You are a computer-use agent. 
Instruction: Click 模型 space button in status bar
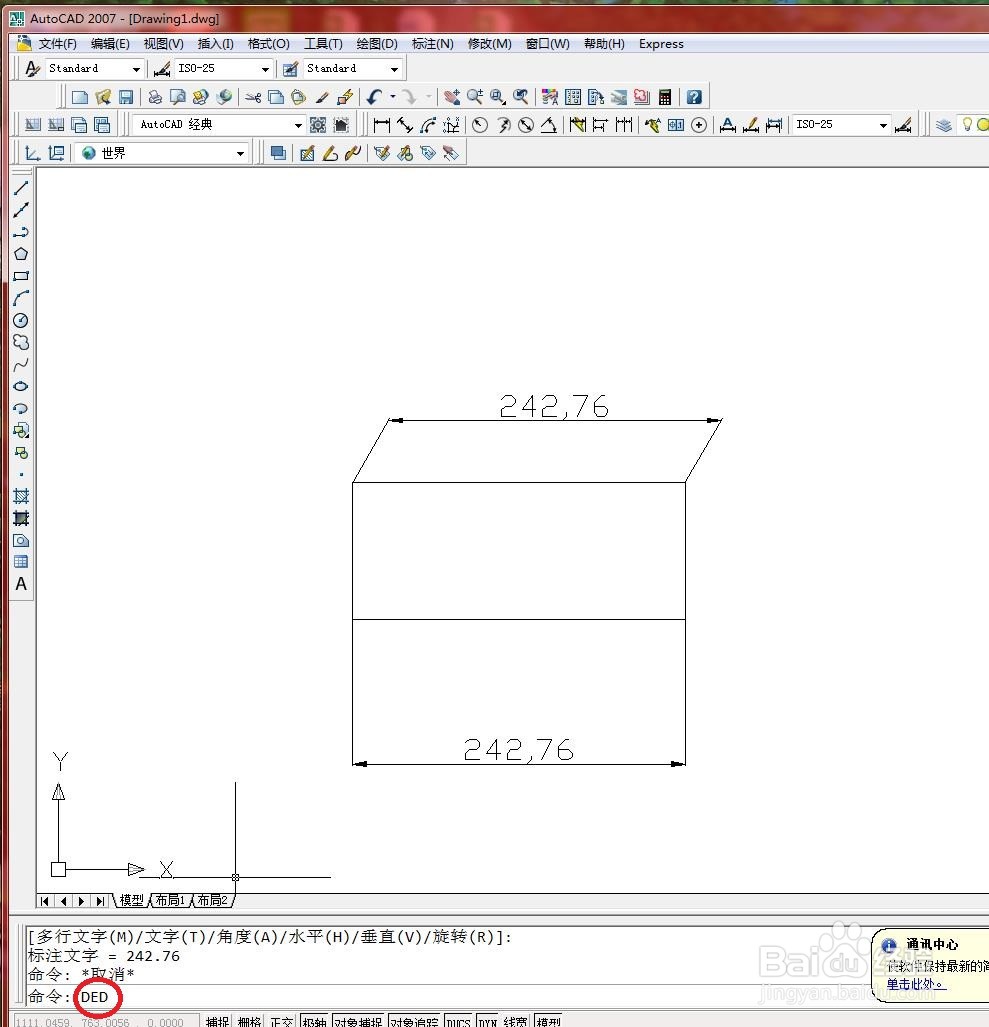tap(548, 1021)
